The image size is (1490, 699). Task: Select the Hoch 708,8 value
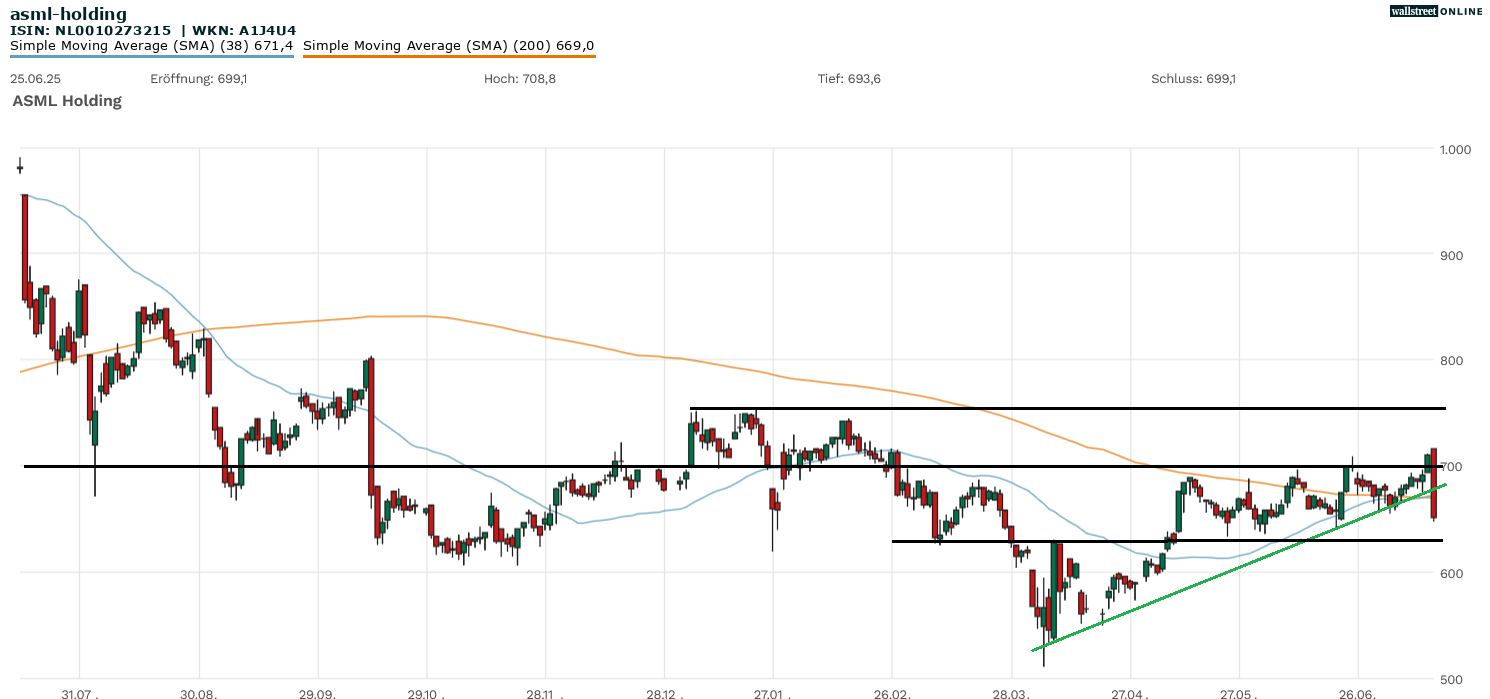(x=519, y=79)
